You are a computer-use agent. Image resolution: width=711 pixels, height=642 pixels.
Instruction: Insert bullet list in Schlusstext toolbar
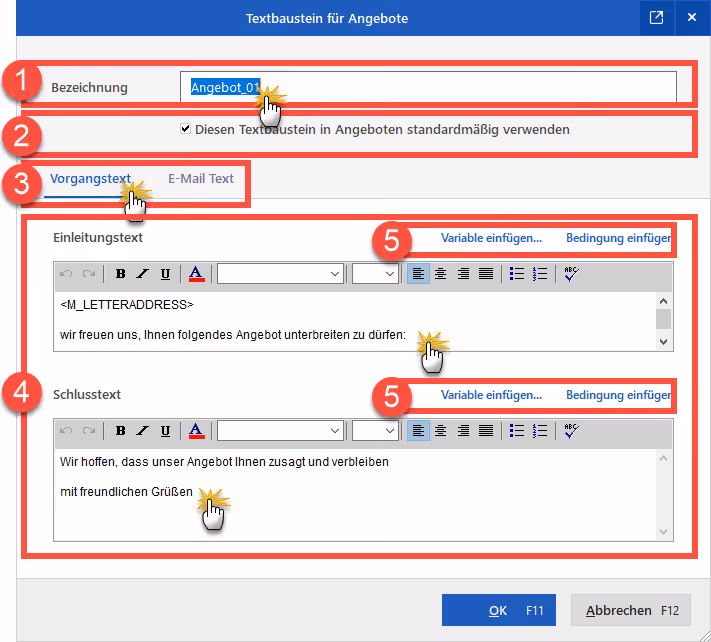click(517, 431)
